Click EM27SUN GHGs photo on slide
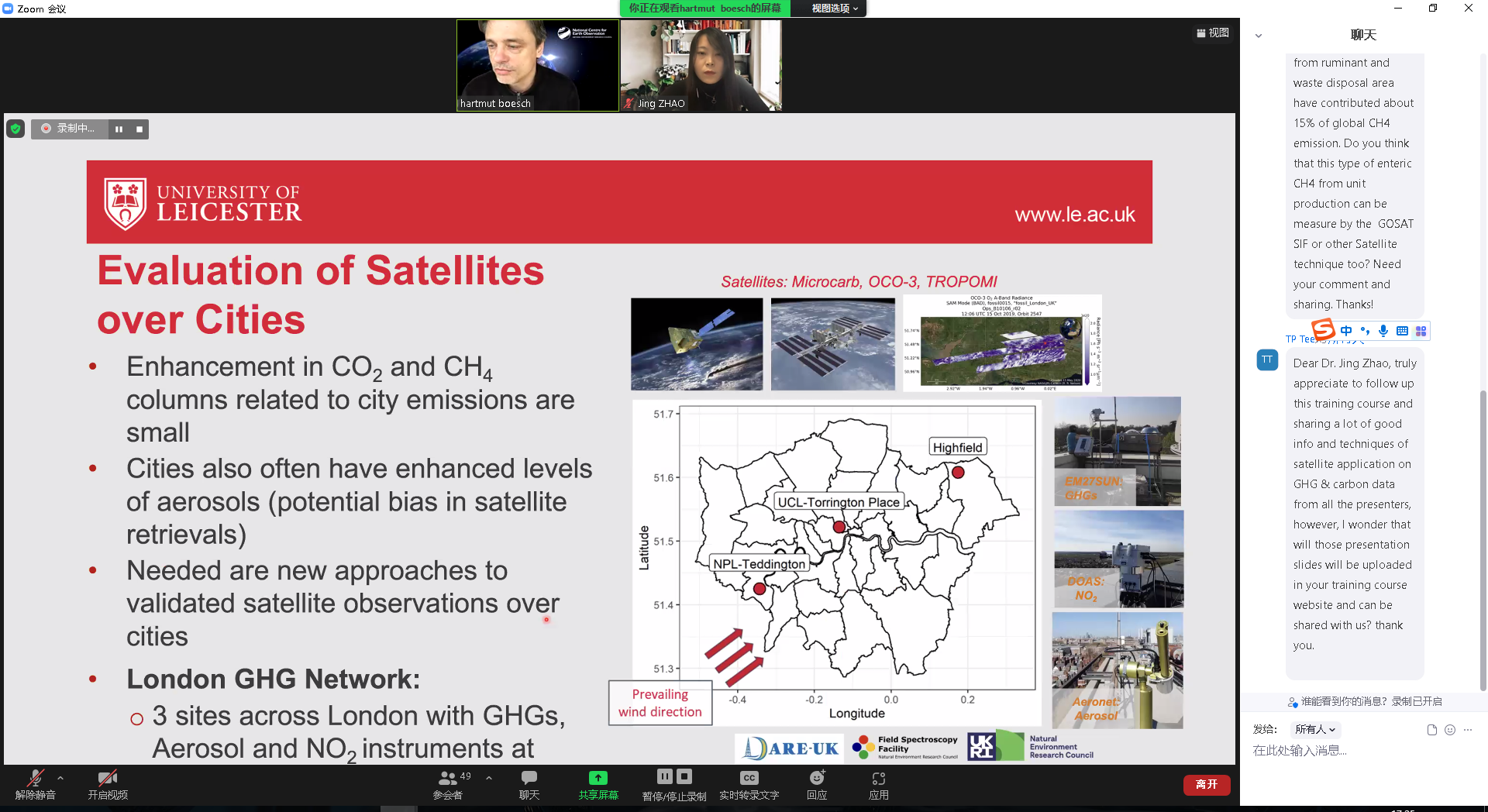 [x=1118, y=452]
